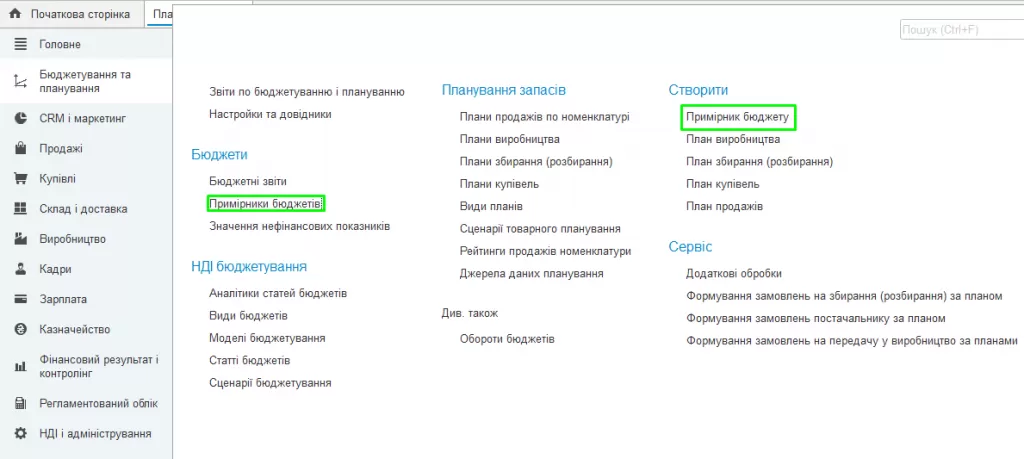Create a План купівель document

pyautogui.click(x=723, y=184)
